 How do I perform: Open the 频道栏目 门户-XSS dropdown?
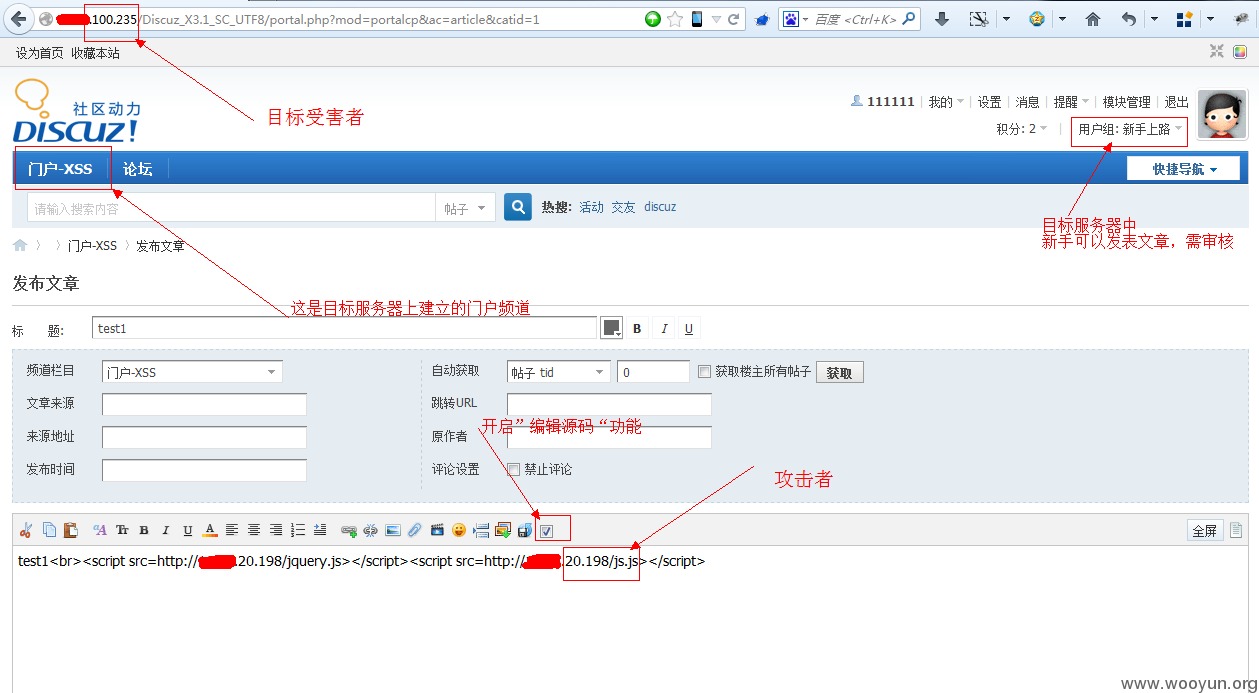pyautogui.click(x=192, y=372)
